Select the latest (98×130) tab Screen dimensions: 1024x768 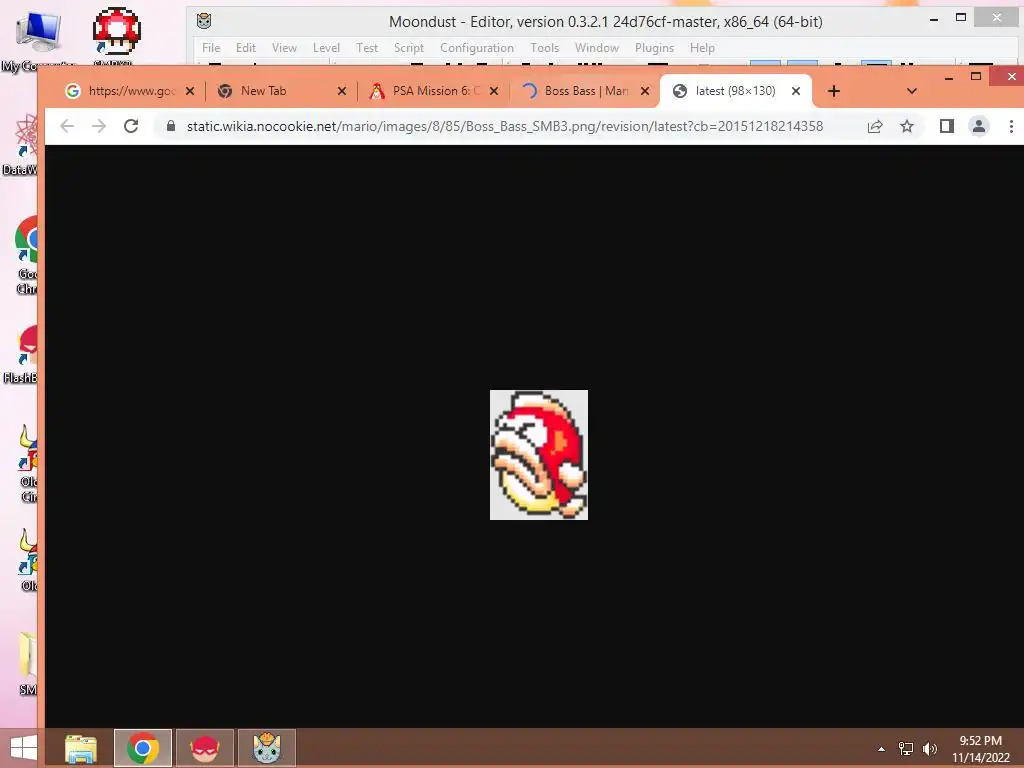(x=735, y=91)
